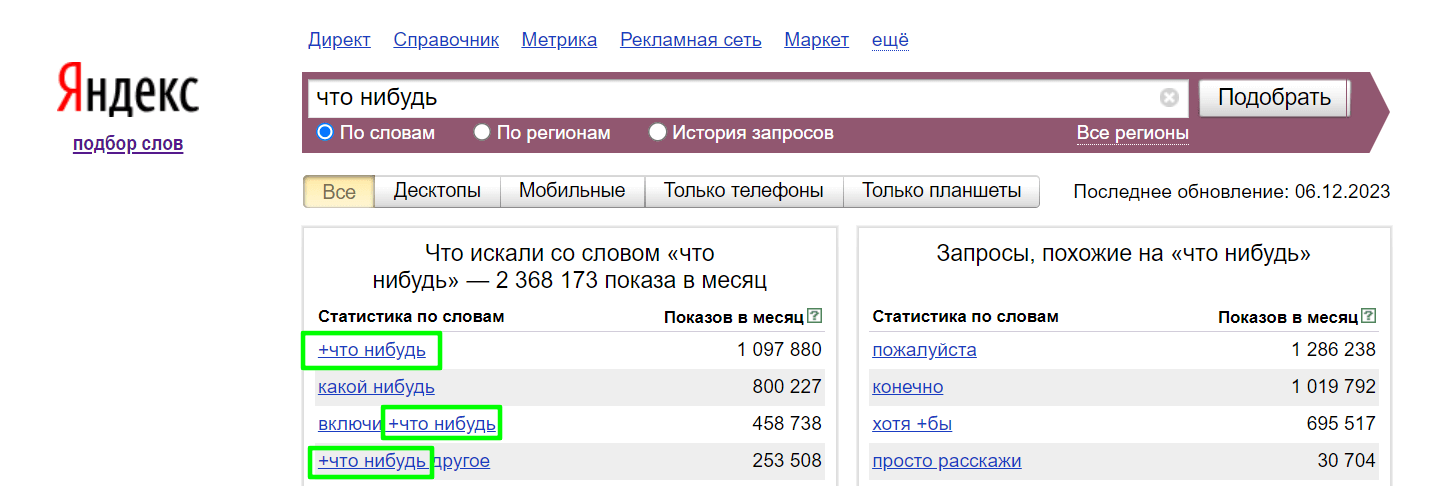
Task: Open help icon beside left Показов в месяц
Action: (x=815, y=316)
